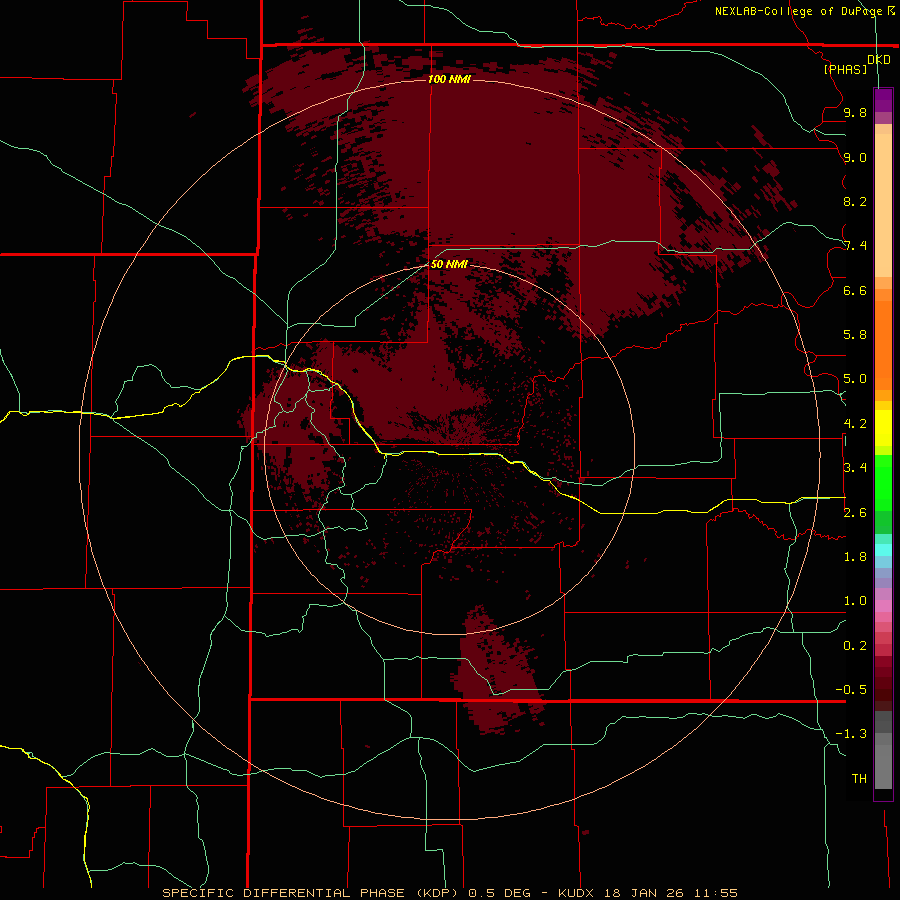
Task: Click the 0.2 scale value
Action: pos(855,646)
